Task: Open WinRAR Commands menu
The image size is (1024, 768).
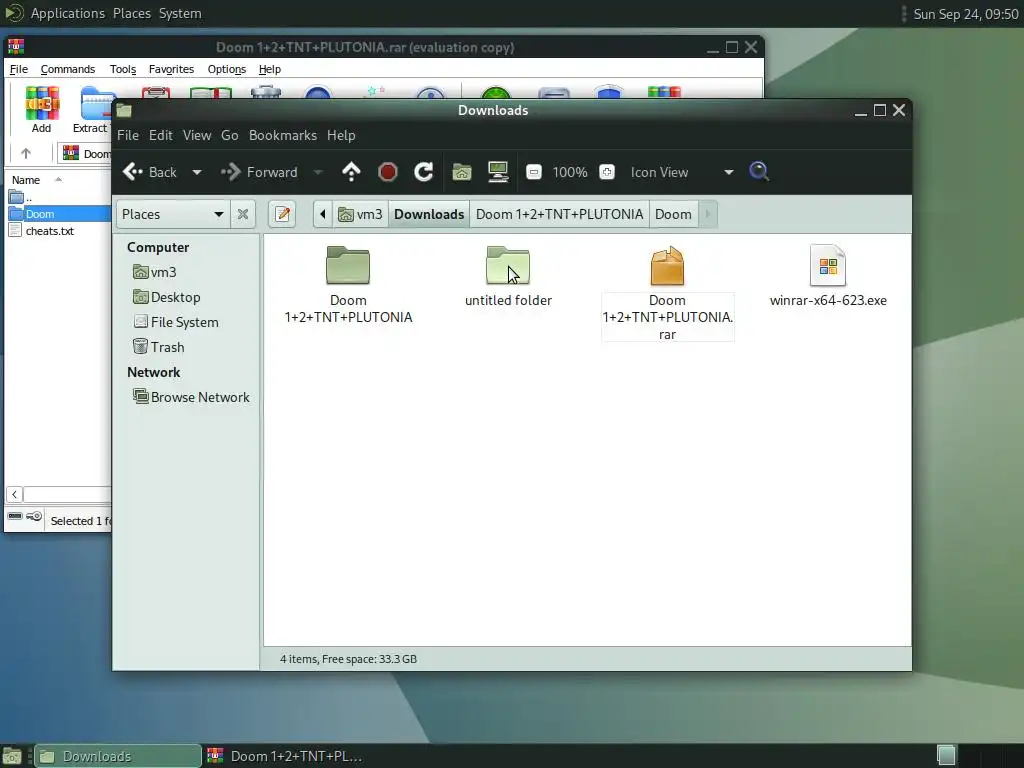Action: click(68, 69)
